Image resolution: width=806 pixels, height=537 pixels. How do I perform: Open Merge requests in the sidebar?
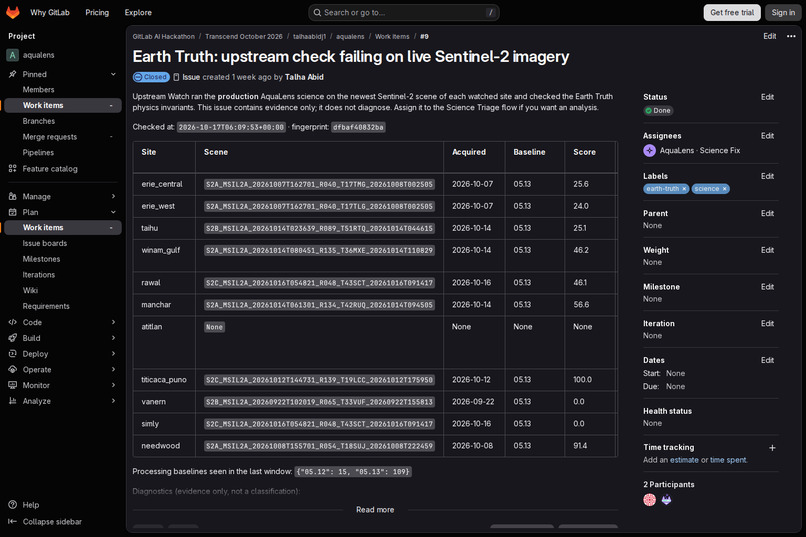[50, 137]
